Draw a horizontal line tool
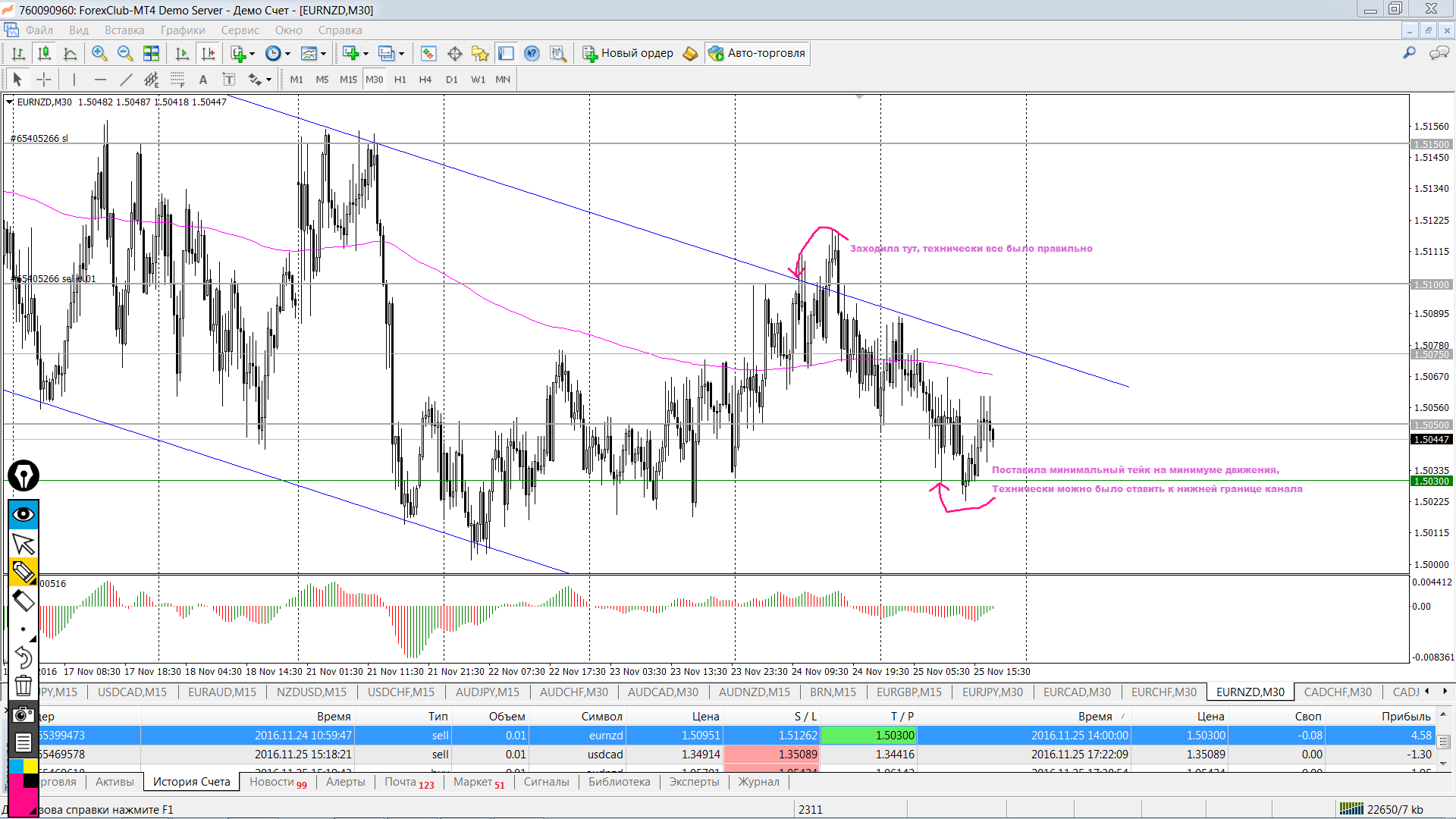 point(100,79)
